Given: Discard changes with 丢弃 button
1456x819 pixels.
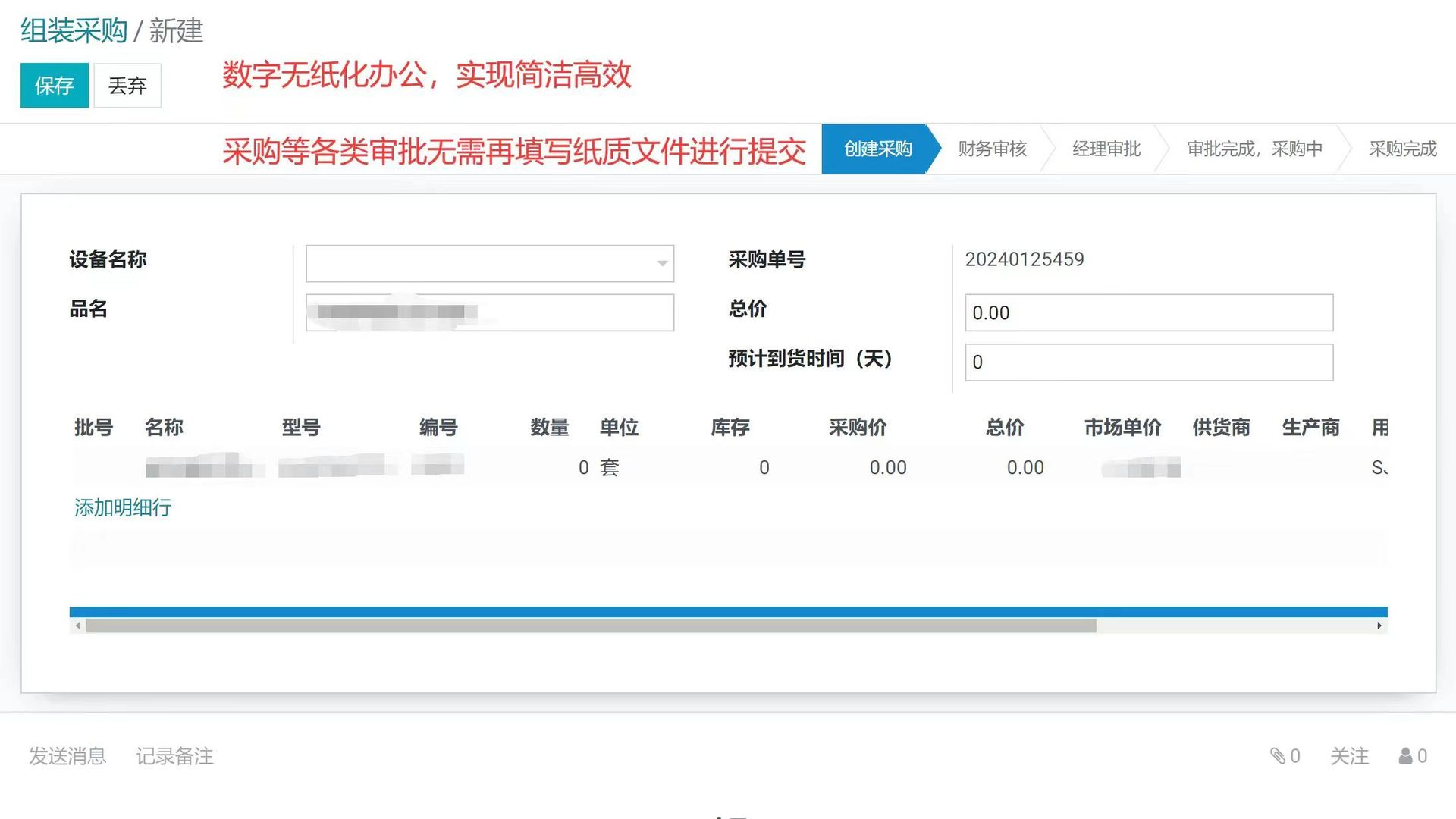Looking at the screenshot, I should pyautogui.click(x=127, y=86).
